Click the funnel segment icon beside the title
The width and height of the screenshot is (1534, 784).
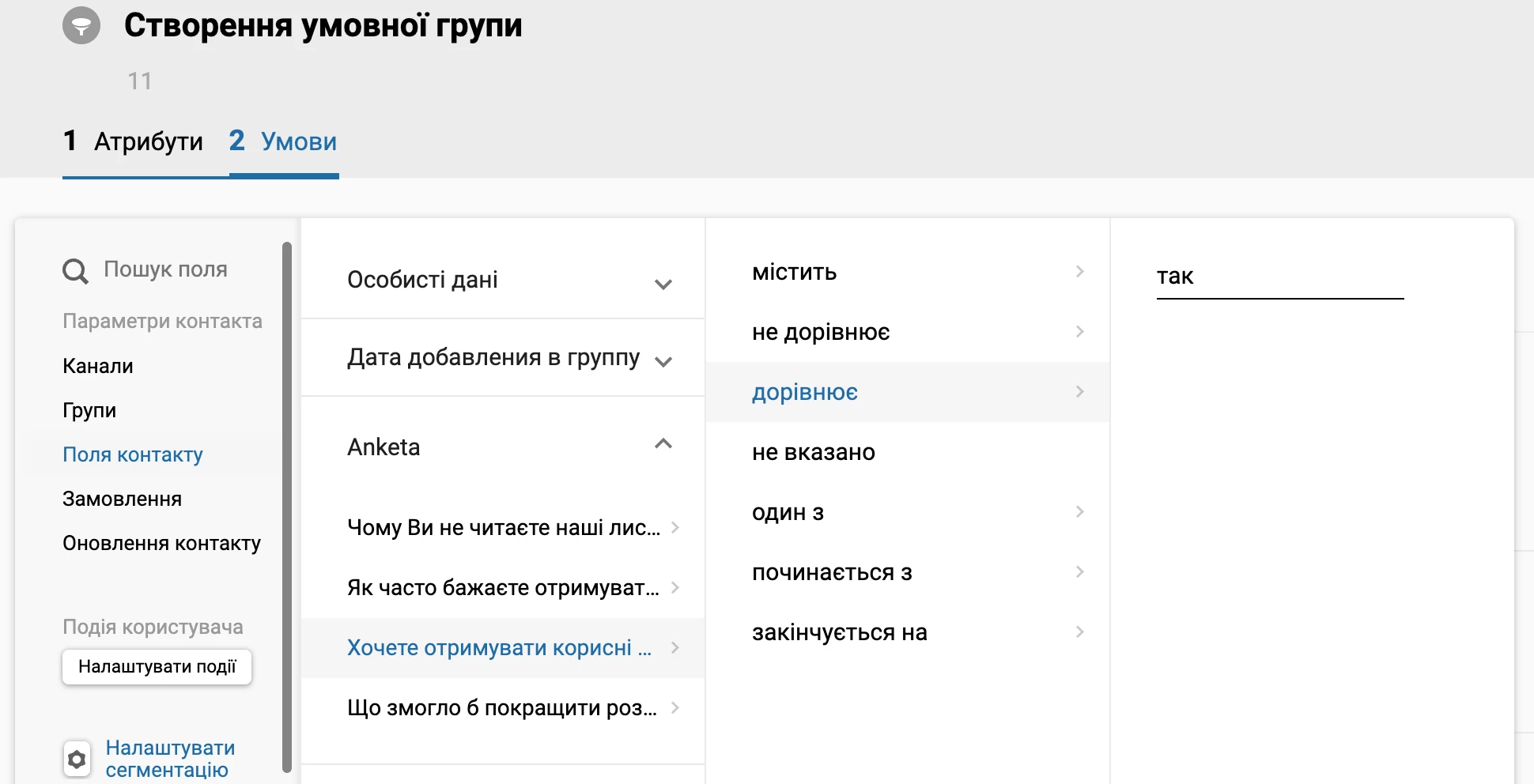pos(81,25)
